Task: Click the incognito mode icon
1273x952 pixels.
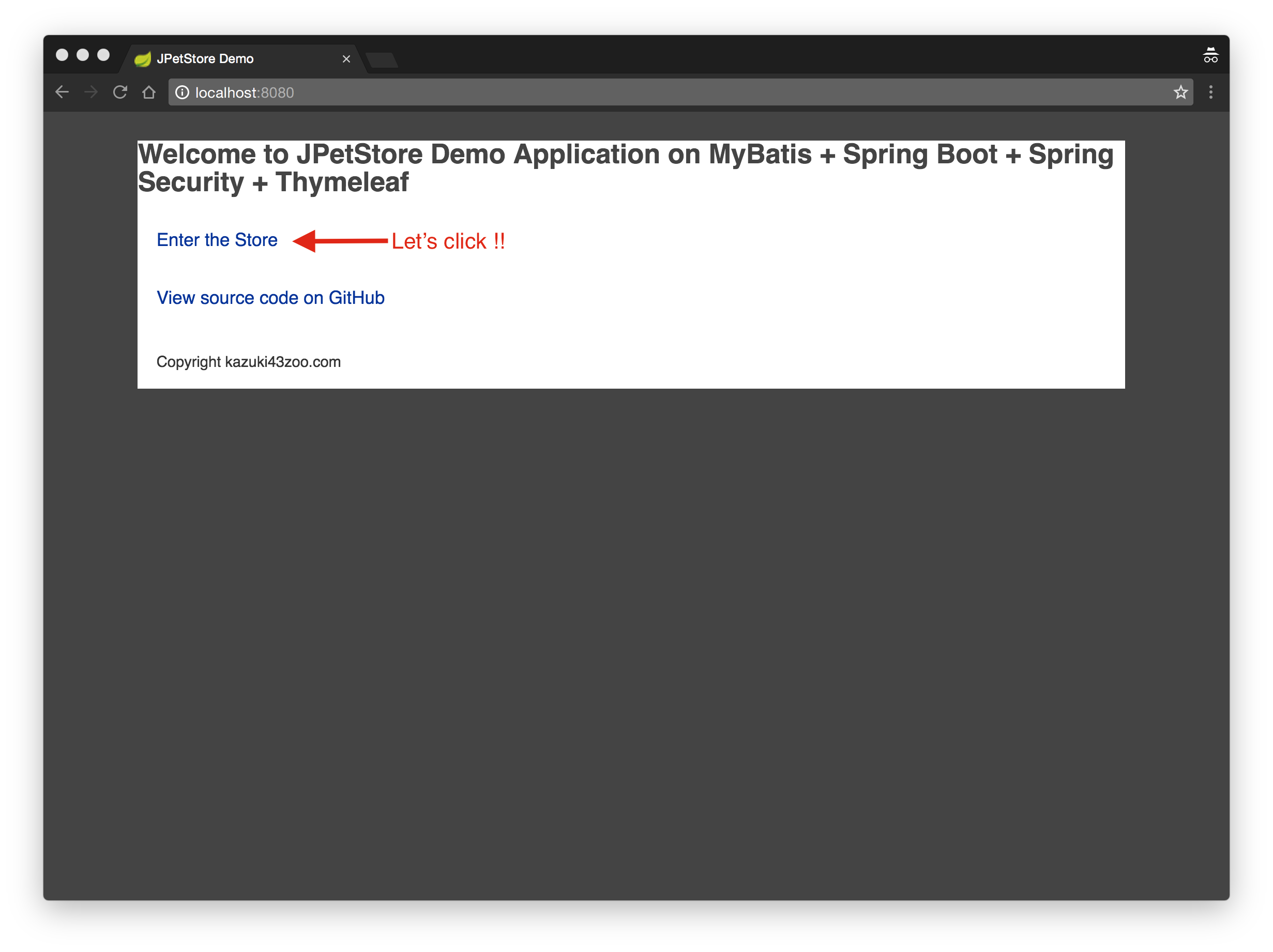Action: [x=1210, y=56]
